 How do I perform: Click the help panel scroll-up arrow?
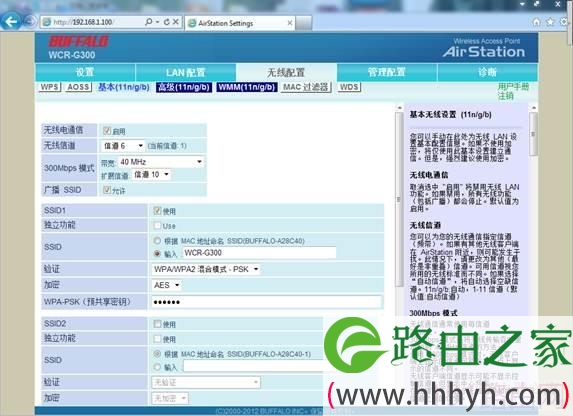point(533,108)
